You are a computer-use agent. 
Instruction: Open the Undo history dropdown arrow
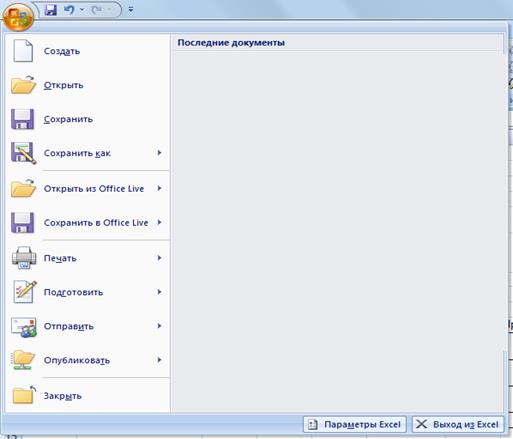coord(82,10)
